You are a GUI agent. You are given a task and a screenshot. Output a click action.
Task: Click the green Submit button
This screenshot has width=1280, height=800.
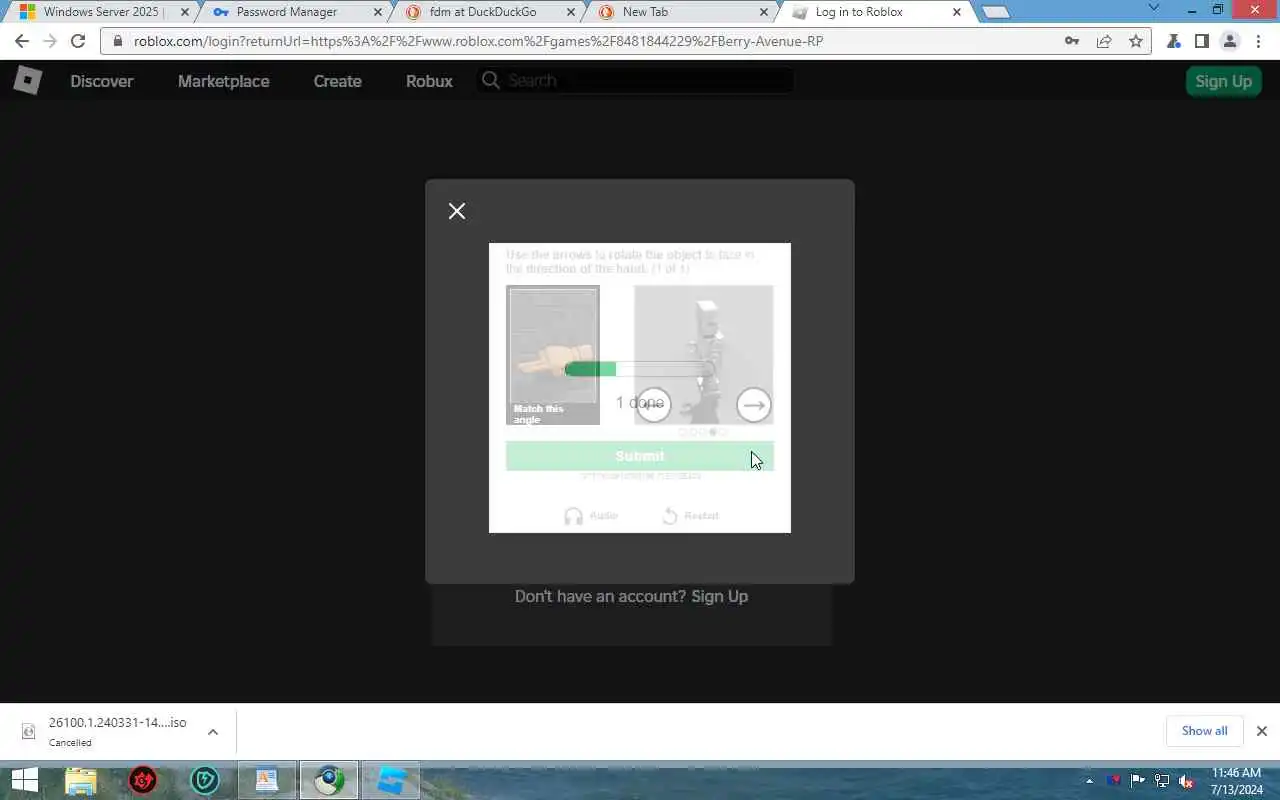click(x=639, y=456)
